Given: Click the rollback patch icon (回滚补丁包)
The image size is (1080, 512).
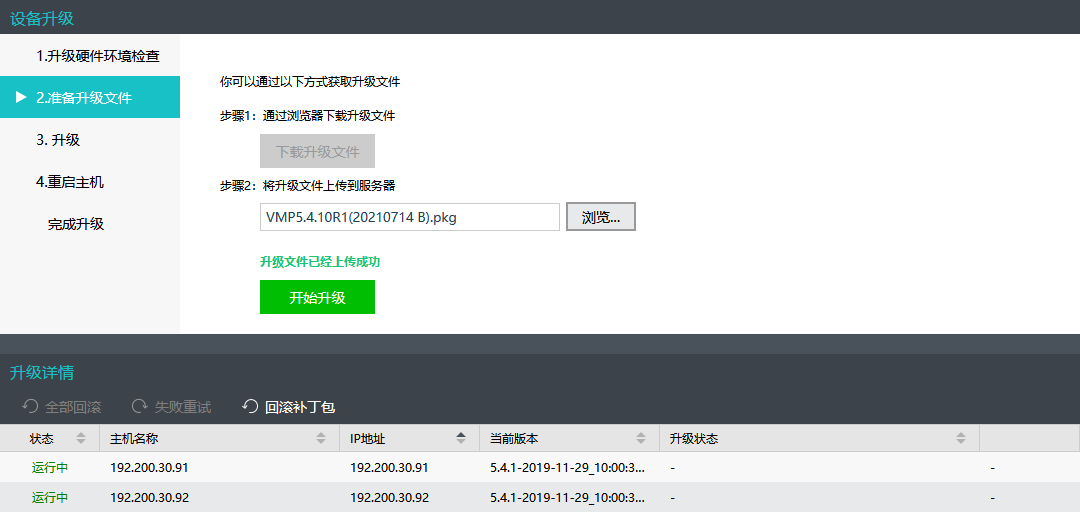Looking at the screenshot, I should point(250,407).
